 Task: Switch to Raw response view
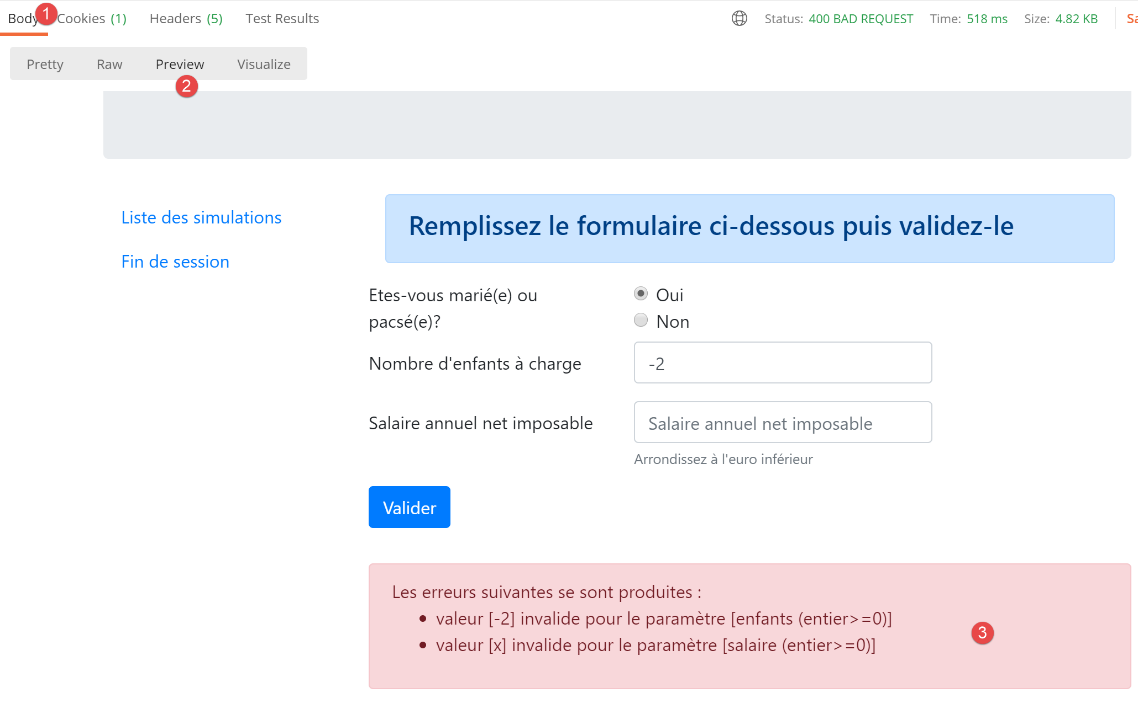pyautogui.click(x=110, y=64)
